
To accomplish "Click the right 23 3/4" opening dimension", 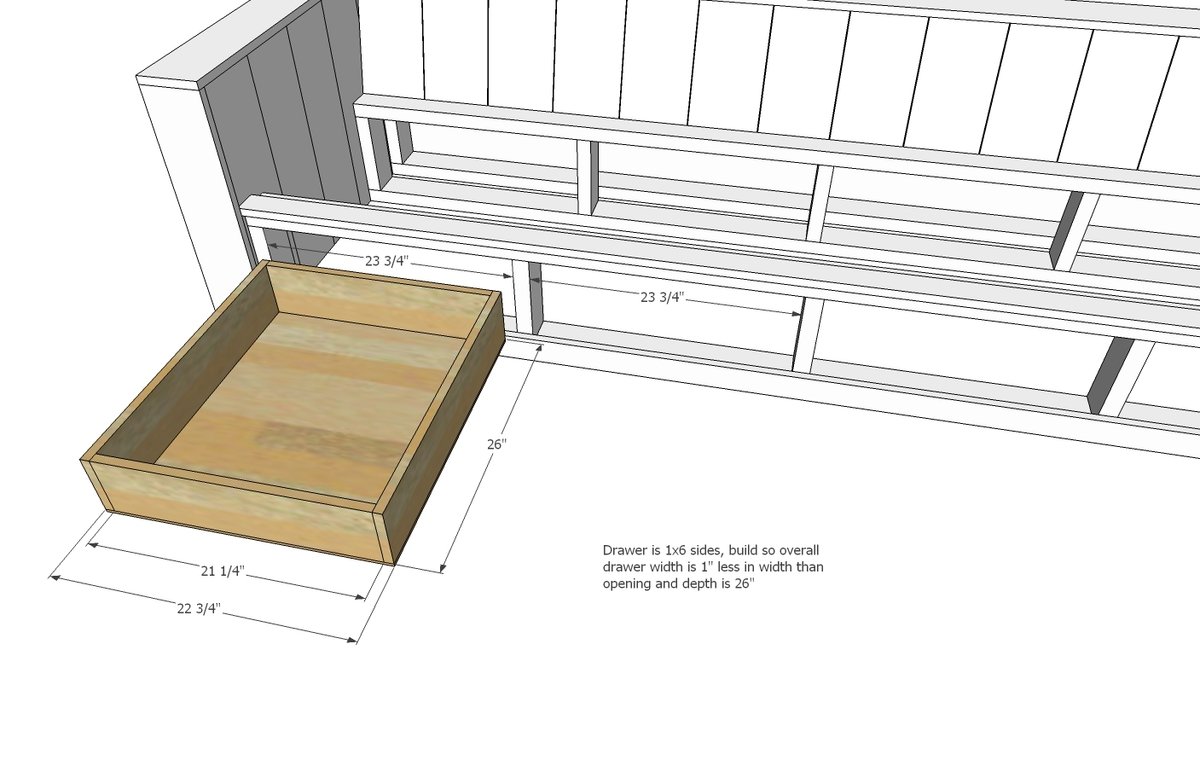I will coord(661,296).
